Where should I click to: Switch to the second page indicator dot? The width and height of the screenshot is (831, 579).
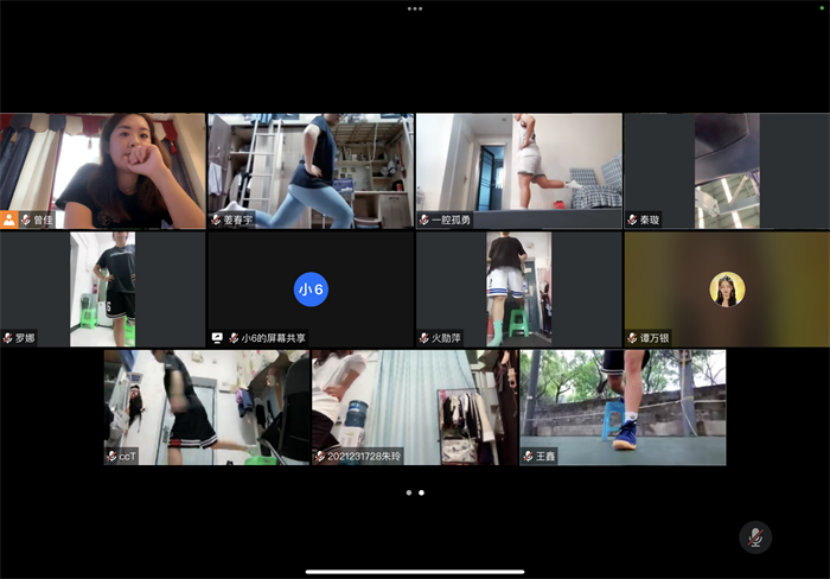(422, 492)
